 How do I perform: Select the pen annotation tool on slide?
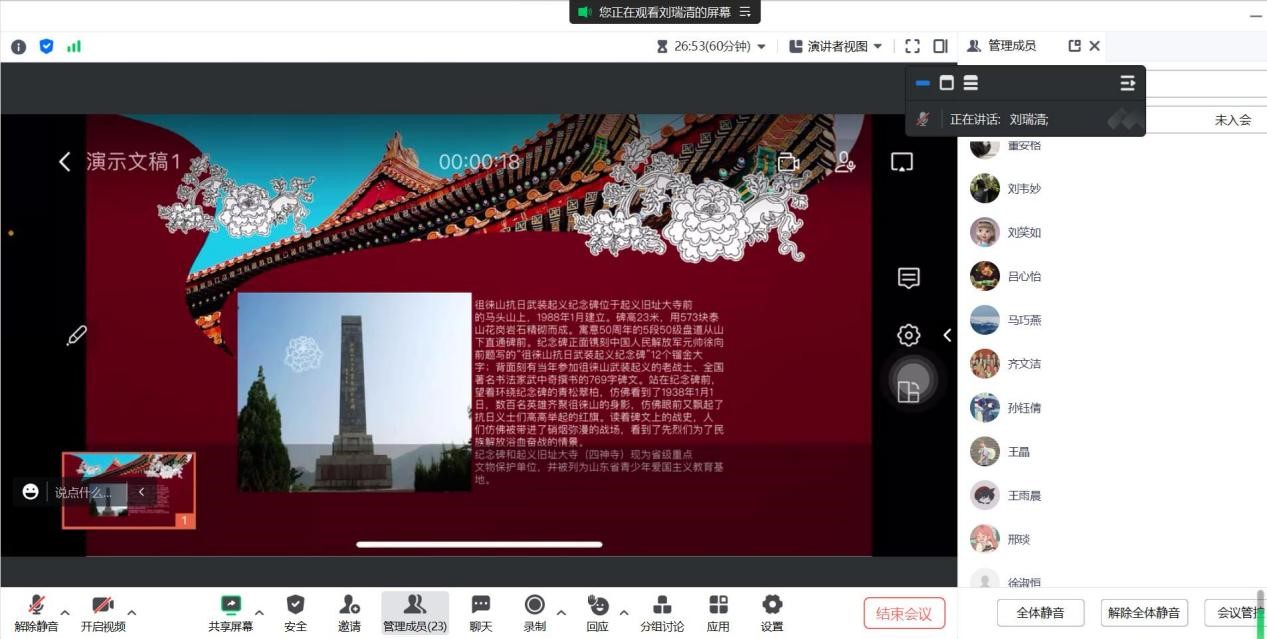(x=77, y=336)
